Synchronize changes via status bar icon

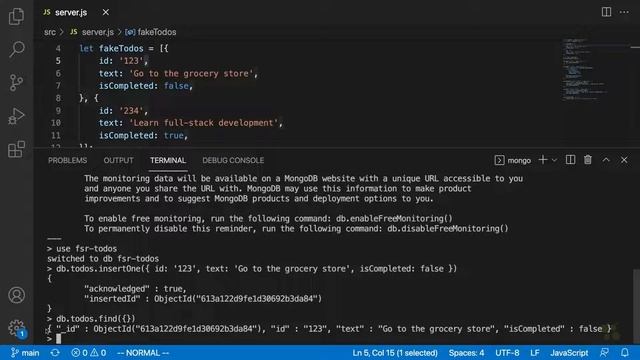point(55,353)
